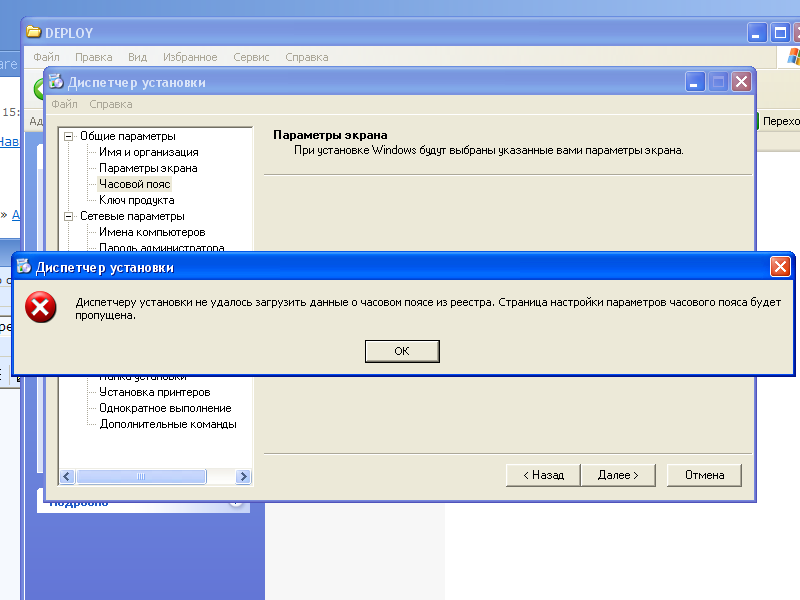Select Параметры экрана in the tree
Screen dimensions: 800x600
[148, 168]
